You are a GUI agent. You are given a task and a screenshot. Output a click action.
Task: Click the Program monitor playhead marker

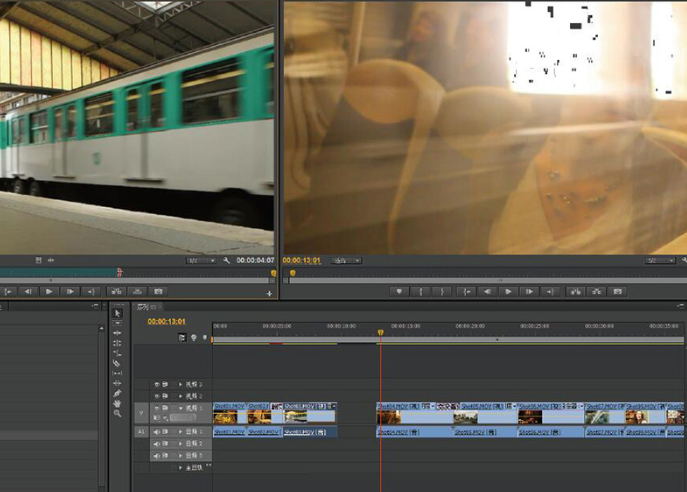click(292, 273)
